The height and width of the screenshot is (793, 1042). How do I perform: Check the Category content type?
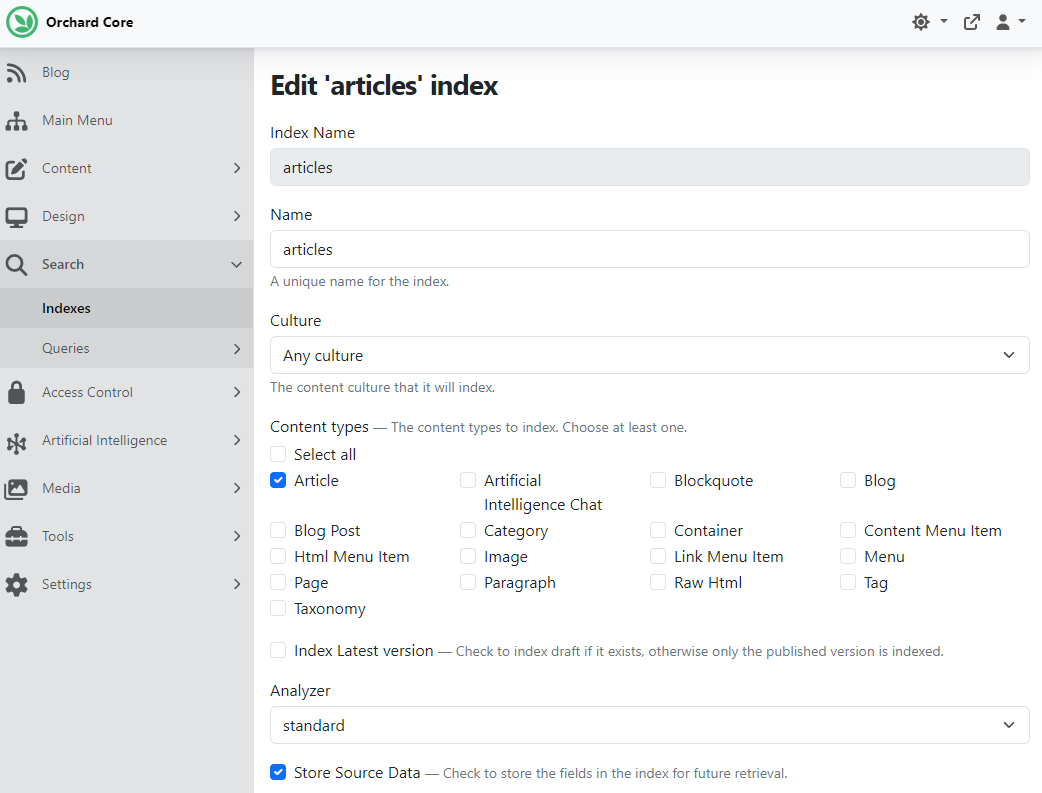(x=468, y=530)
